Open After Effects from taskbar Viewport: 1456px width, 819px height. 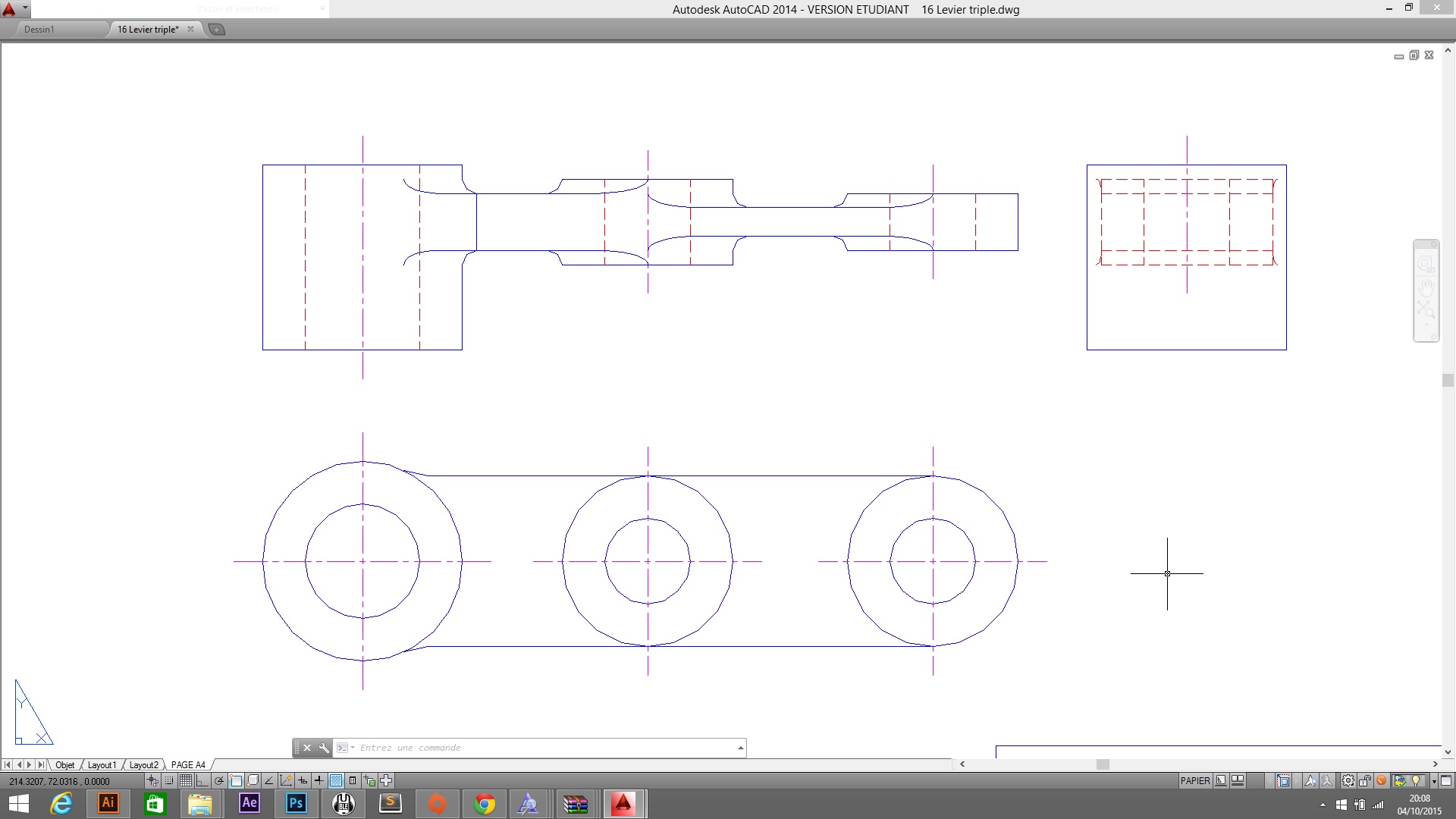(249, 803)
